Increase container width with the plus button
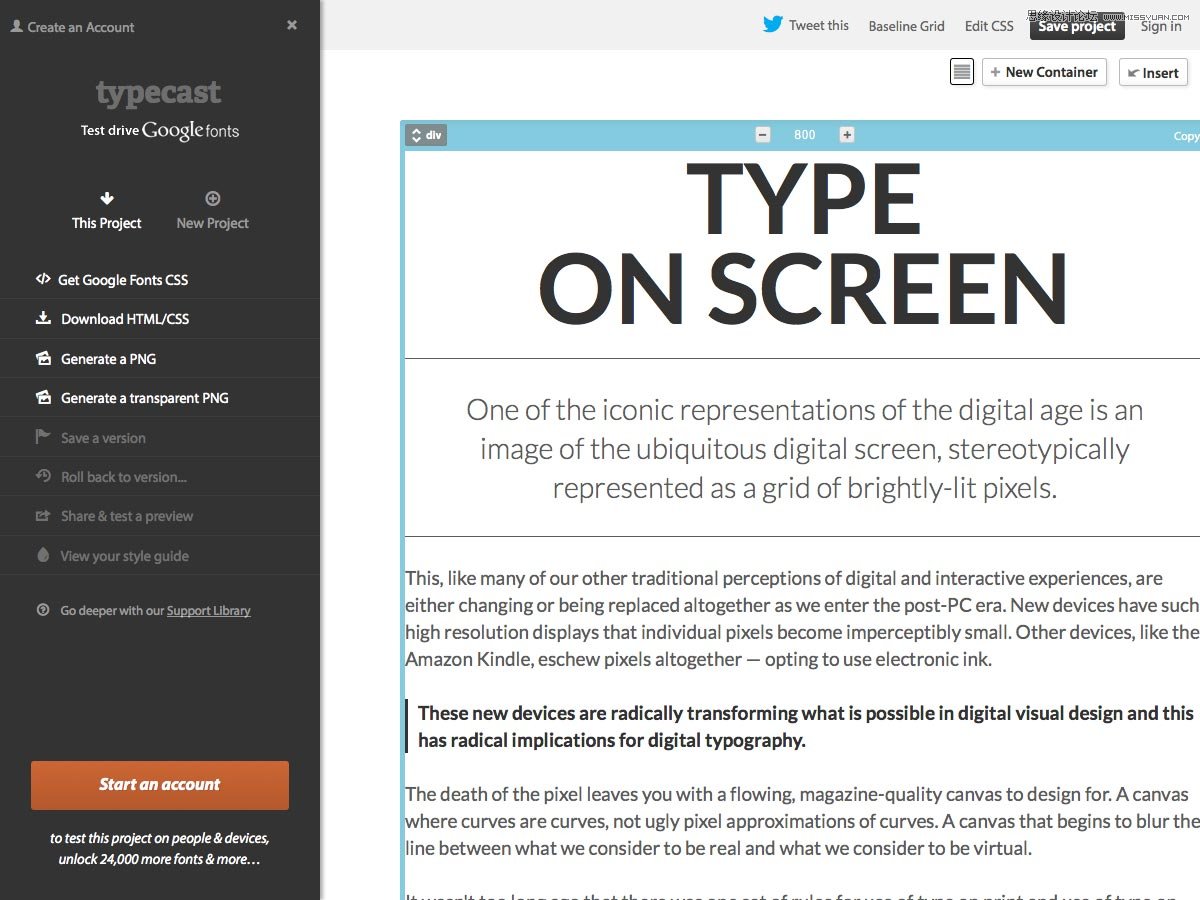Image resolution: width=1200 pixels, height=900 pixels. coord(847,135)
